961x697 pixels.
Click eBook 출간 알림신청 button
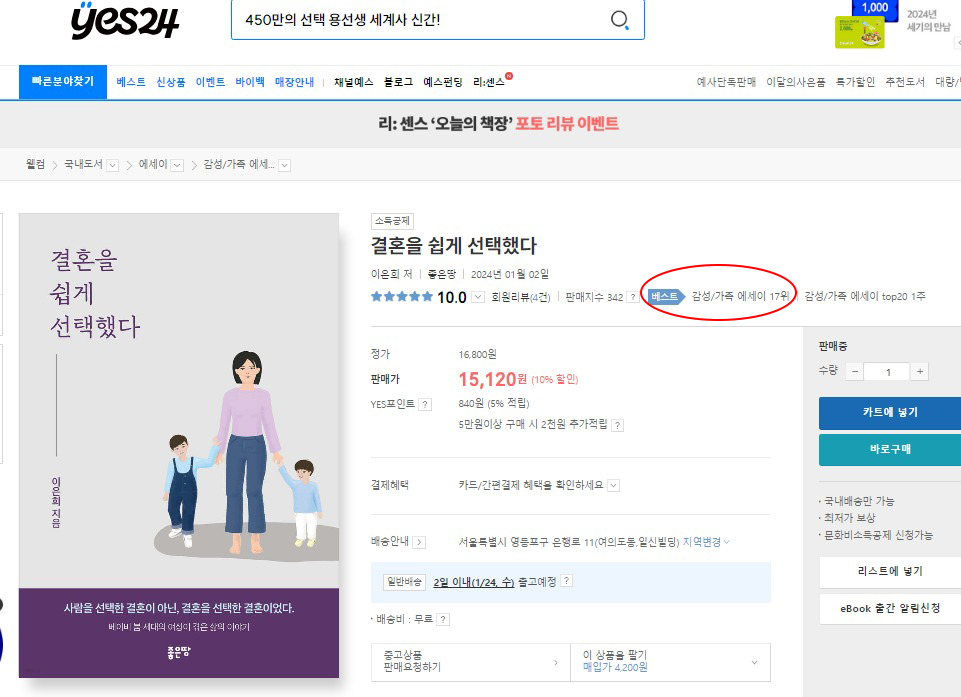tap(890, 609)
